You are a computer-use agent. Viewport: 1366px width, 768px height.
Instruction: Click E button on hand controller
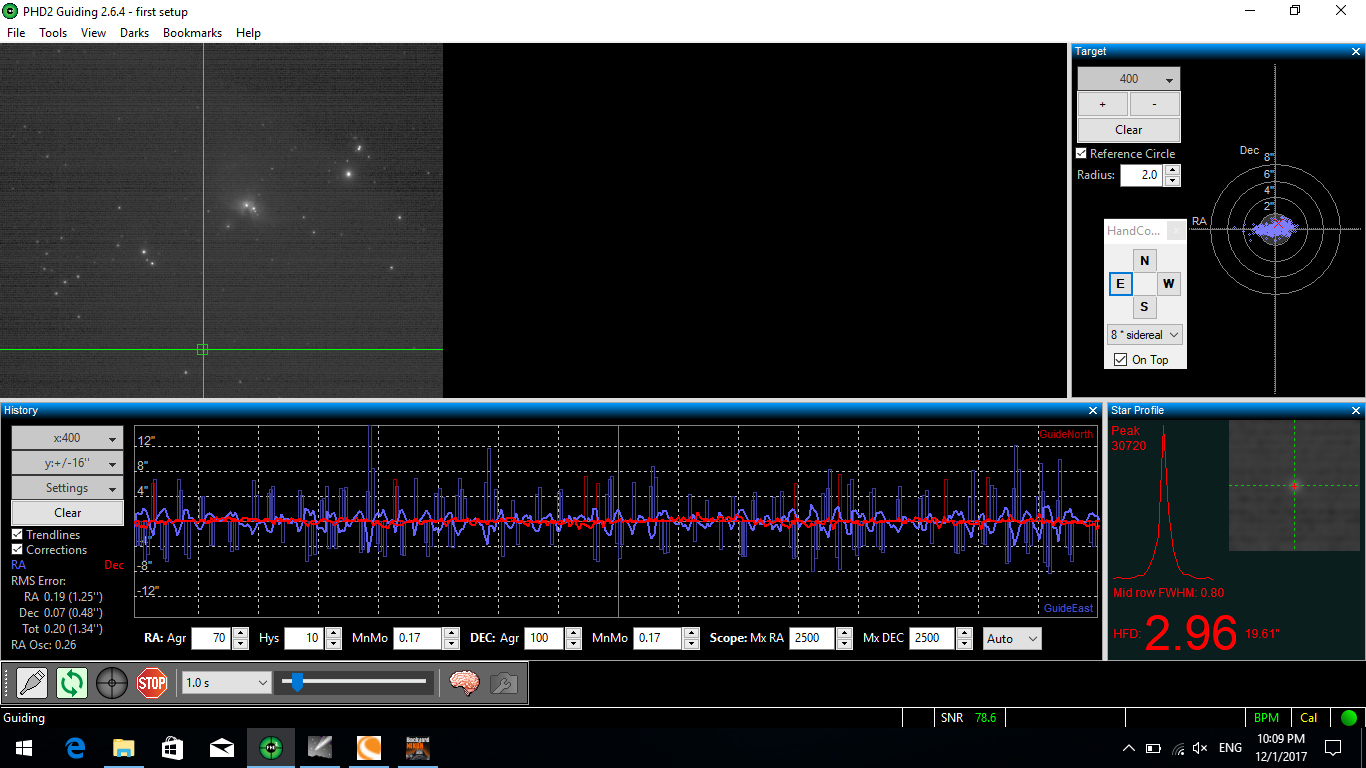tap(1120, 284)
